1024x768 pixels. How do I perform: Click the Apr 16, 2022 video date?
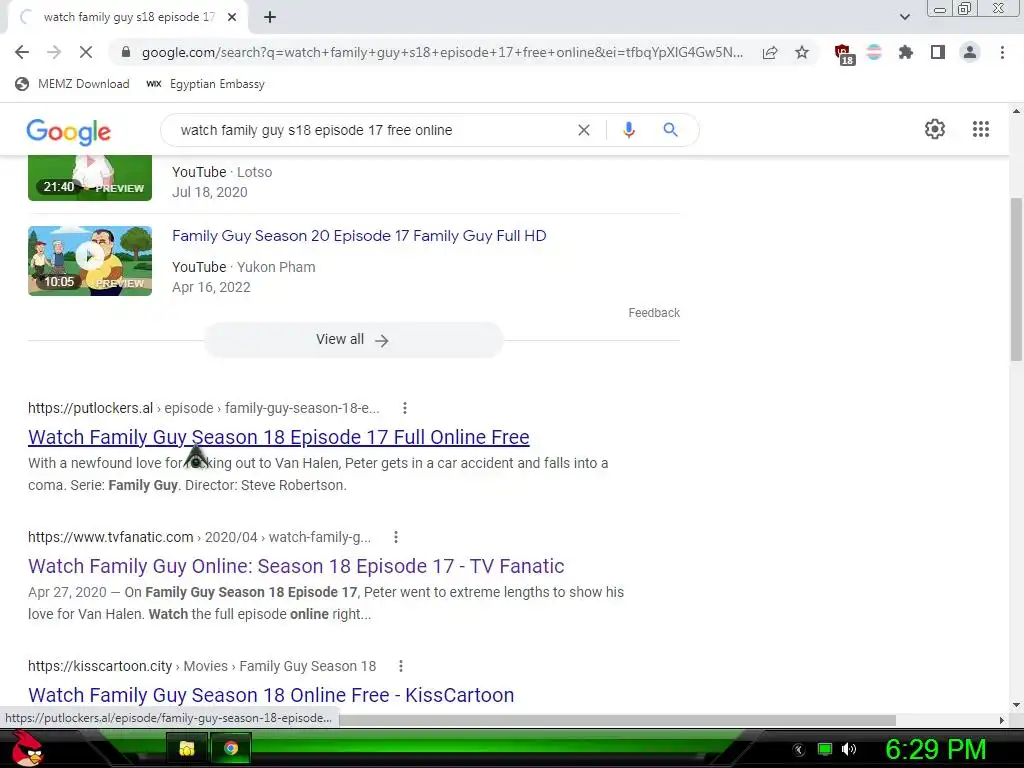point(211,287)
